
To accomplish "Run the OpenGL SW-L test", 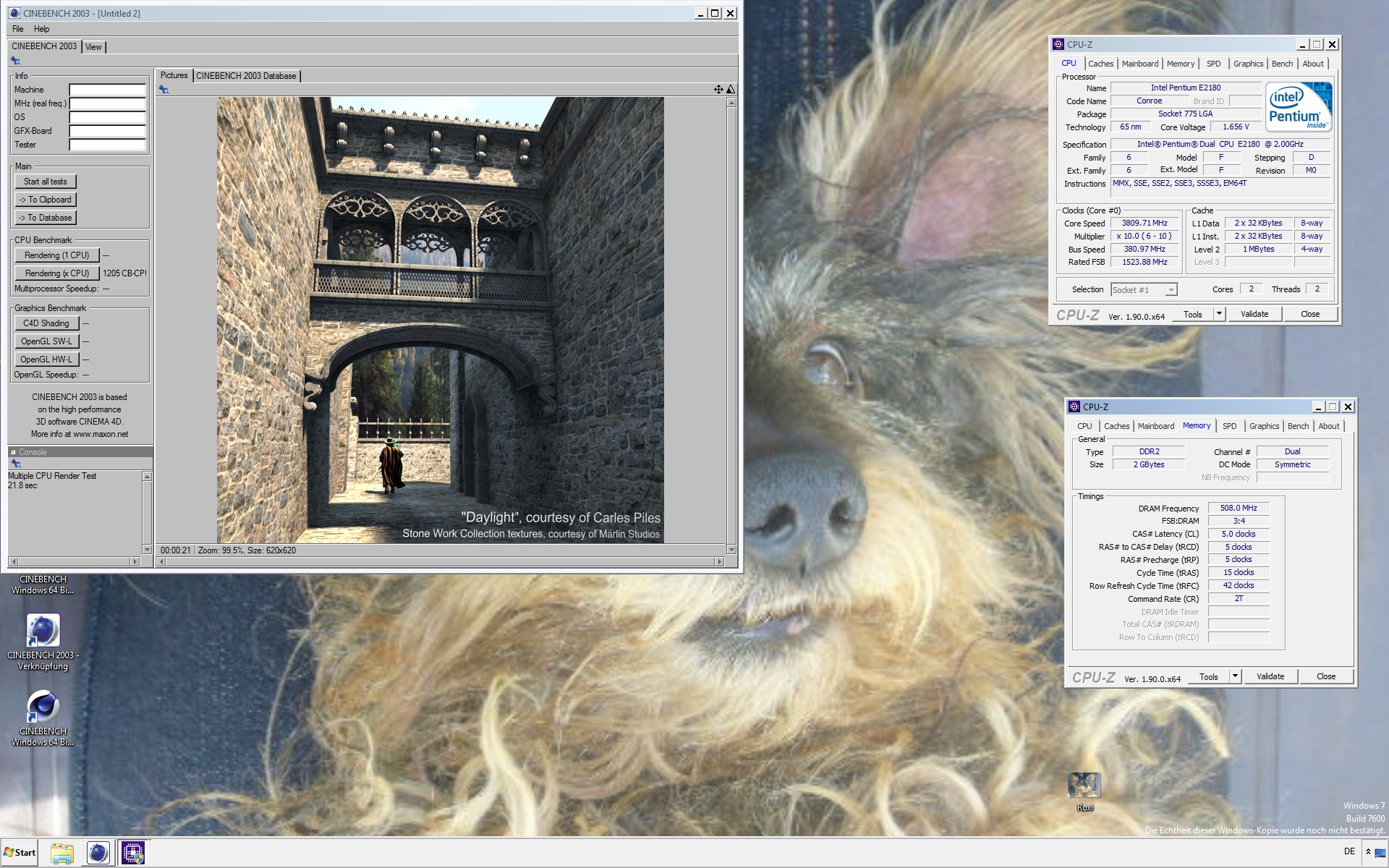I will click(x=46, y=341).
